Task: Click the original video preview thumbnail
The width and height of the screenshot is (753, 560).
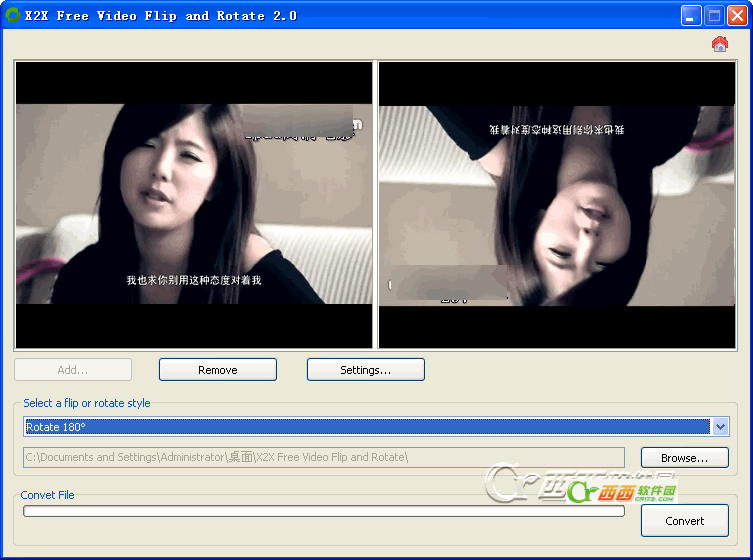Action: pyautogui.click(x=194, y=205)
